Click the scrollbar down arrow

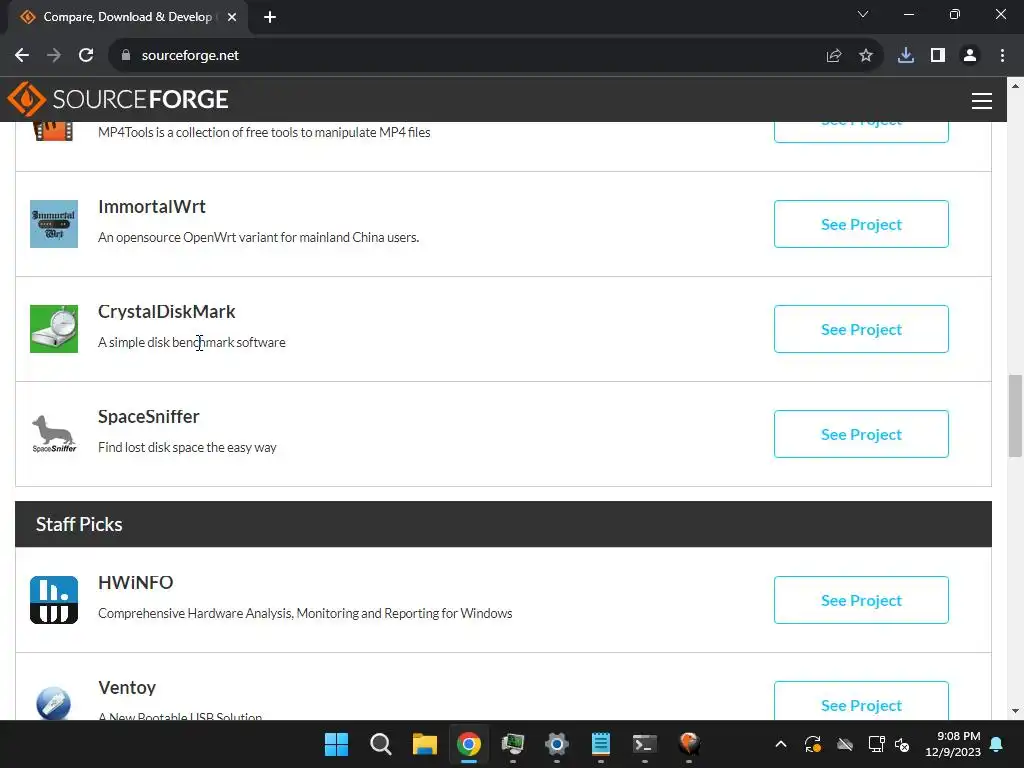(x=1015, y=711)
